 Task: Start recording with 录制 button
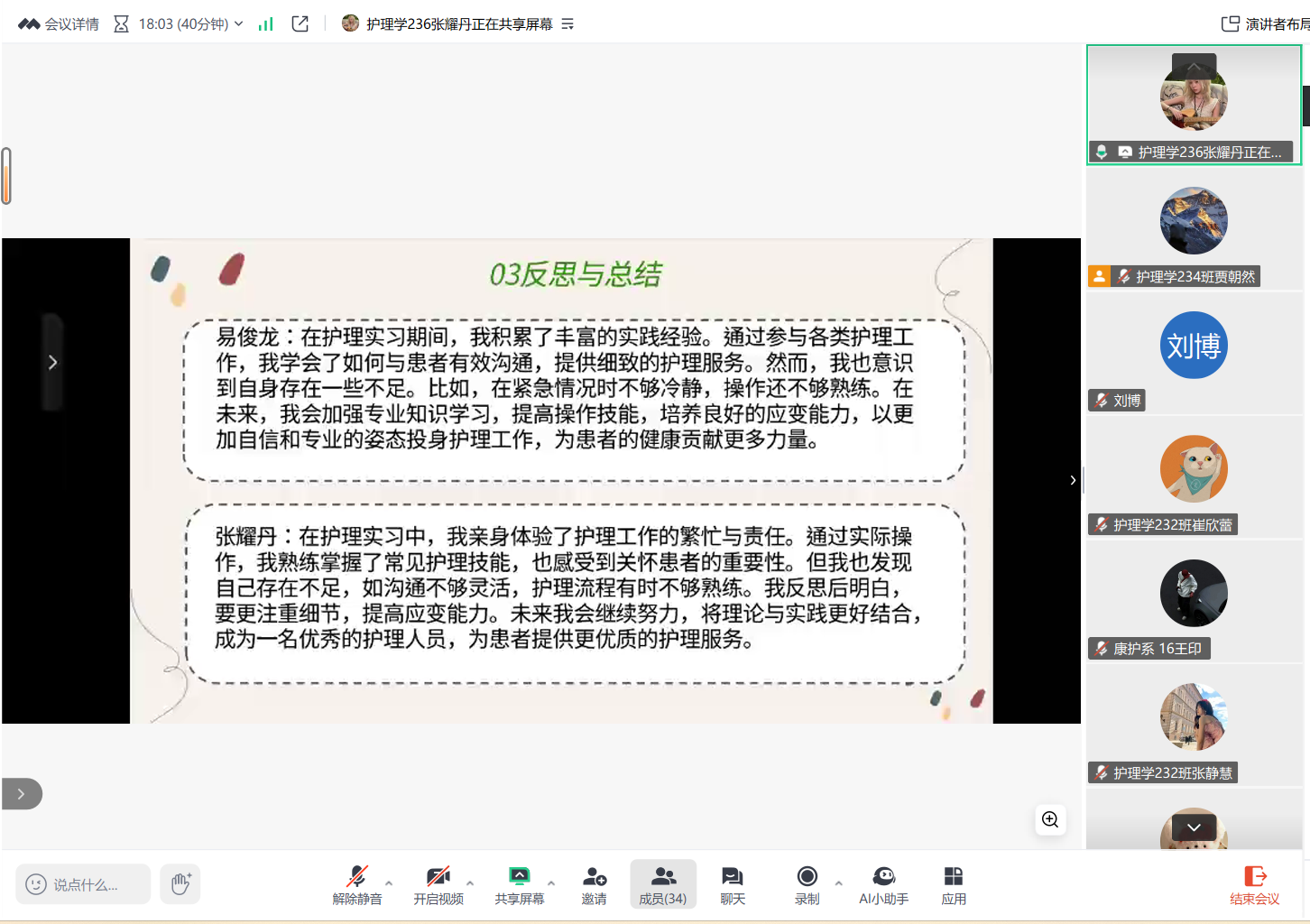[x=807, y=884]
